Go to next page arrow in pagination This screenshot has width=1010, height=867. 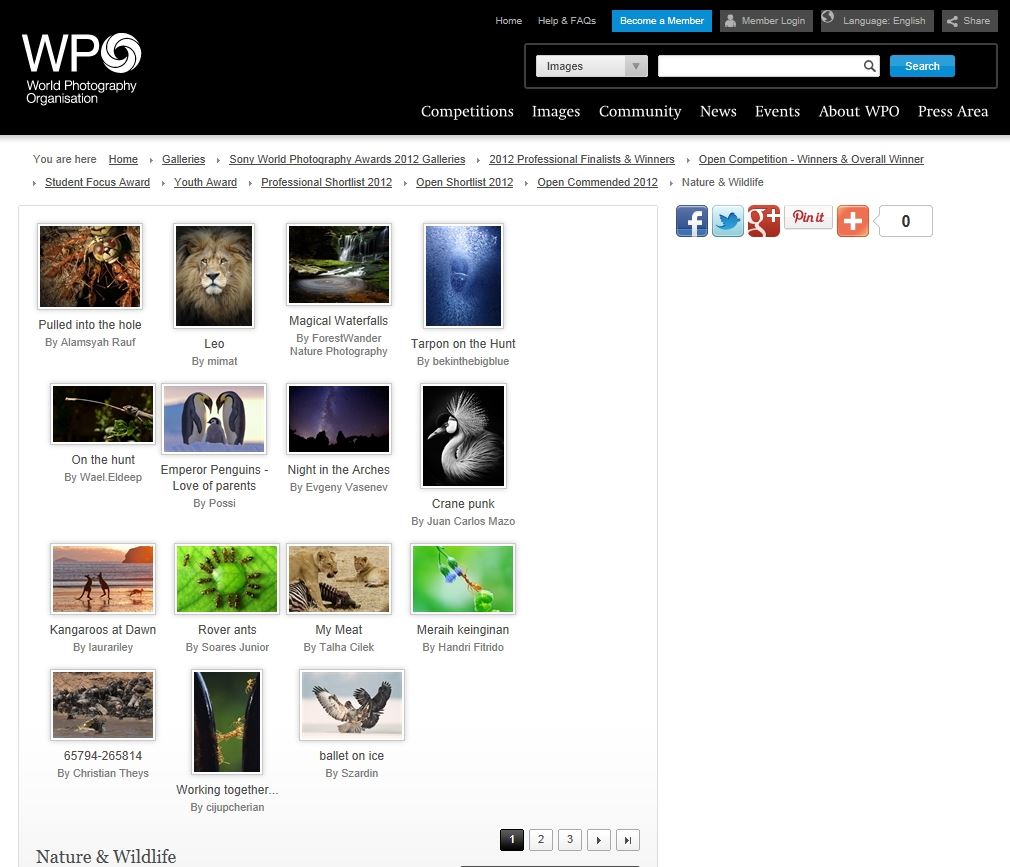tap(599, 840)
